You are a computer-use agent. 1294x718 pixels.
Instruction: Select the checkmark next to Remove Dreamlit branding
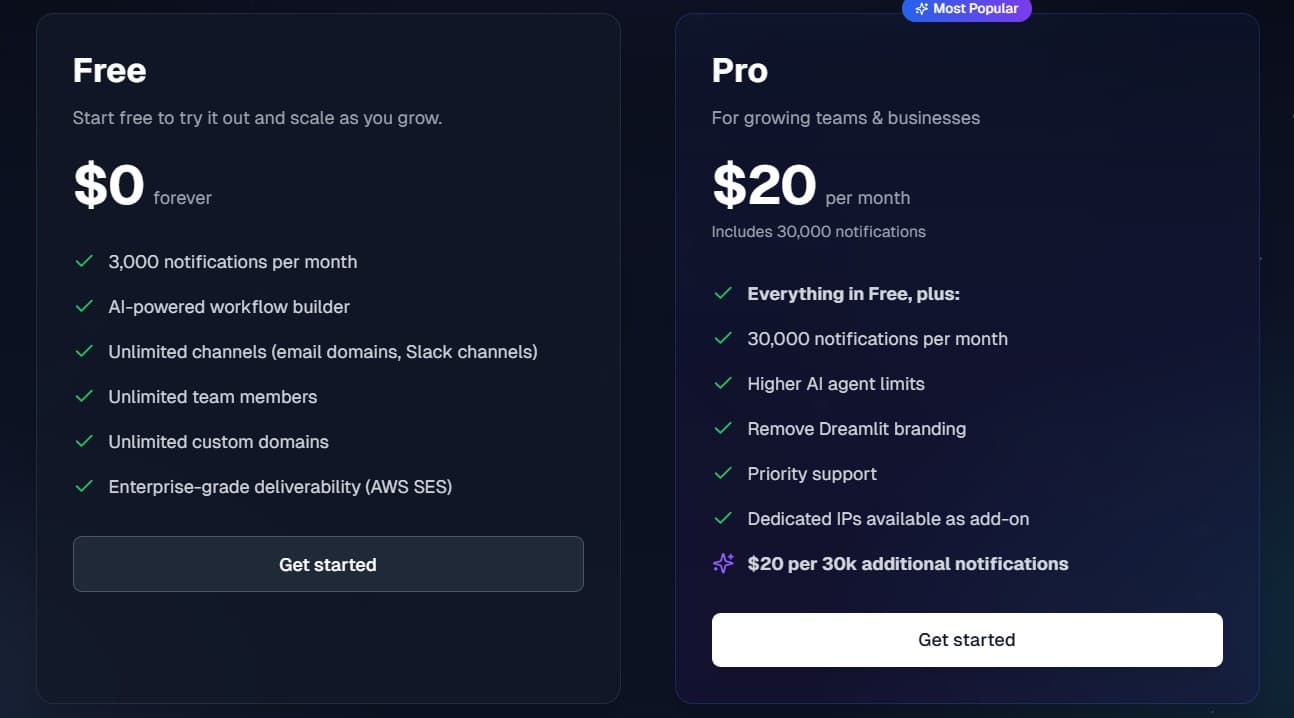724,428
